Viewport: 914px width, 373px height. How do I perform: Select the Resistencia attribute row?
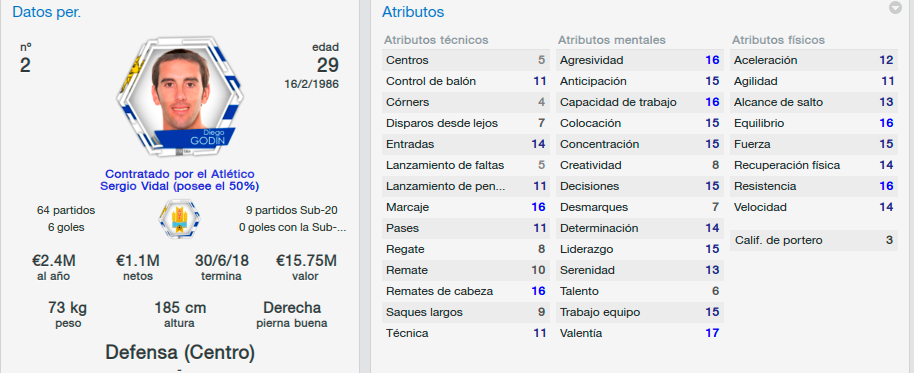point(814,186)
